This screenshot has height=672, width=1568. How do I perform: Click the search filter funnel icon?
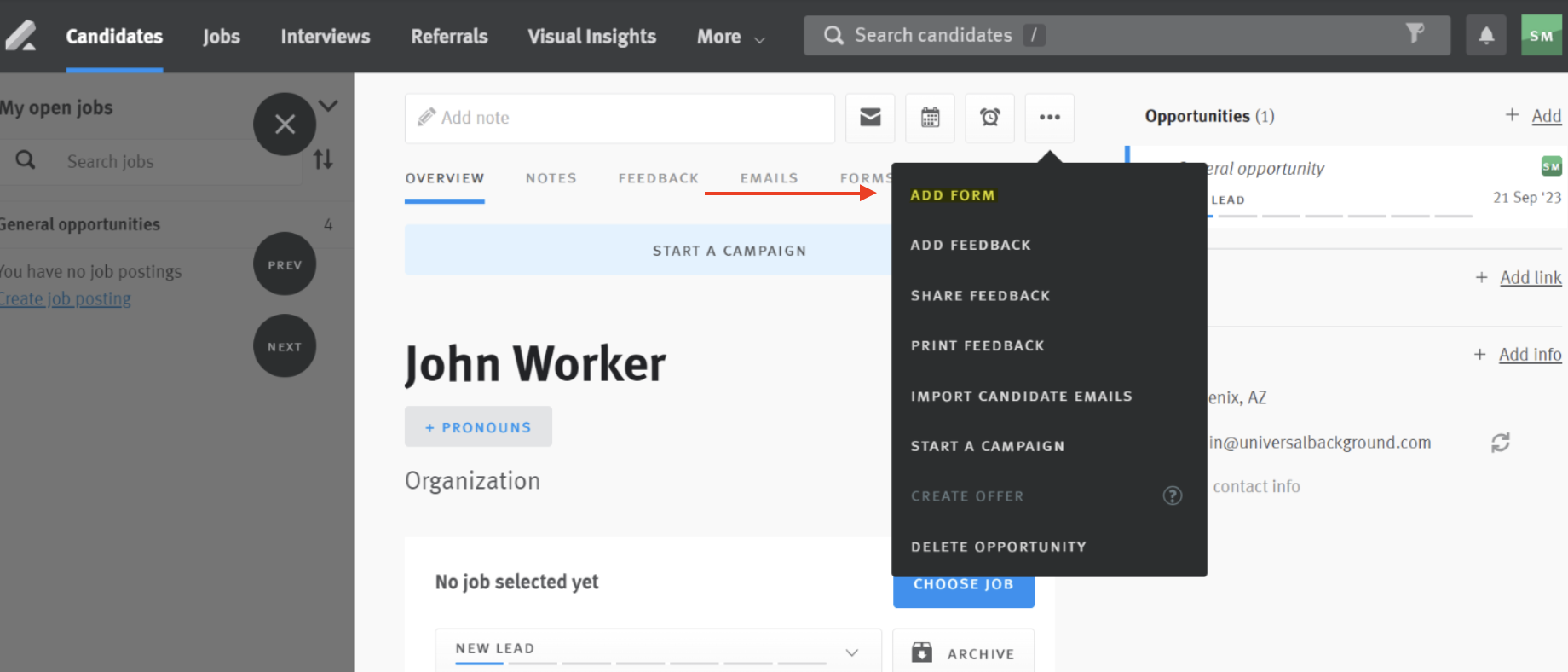click(1415, 34)
